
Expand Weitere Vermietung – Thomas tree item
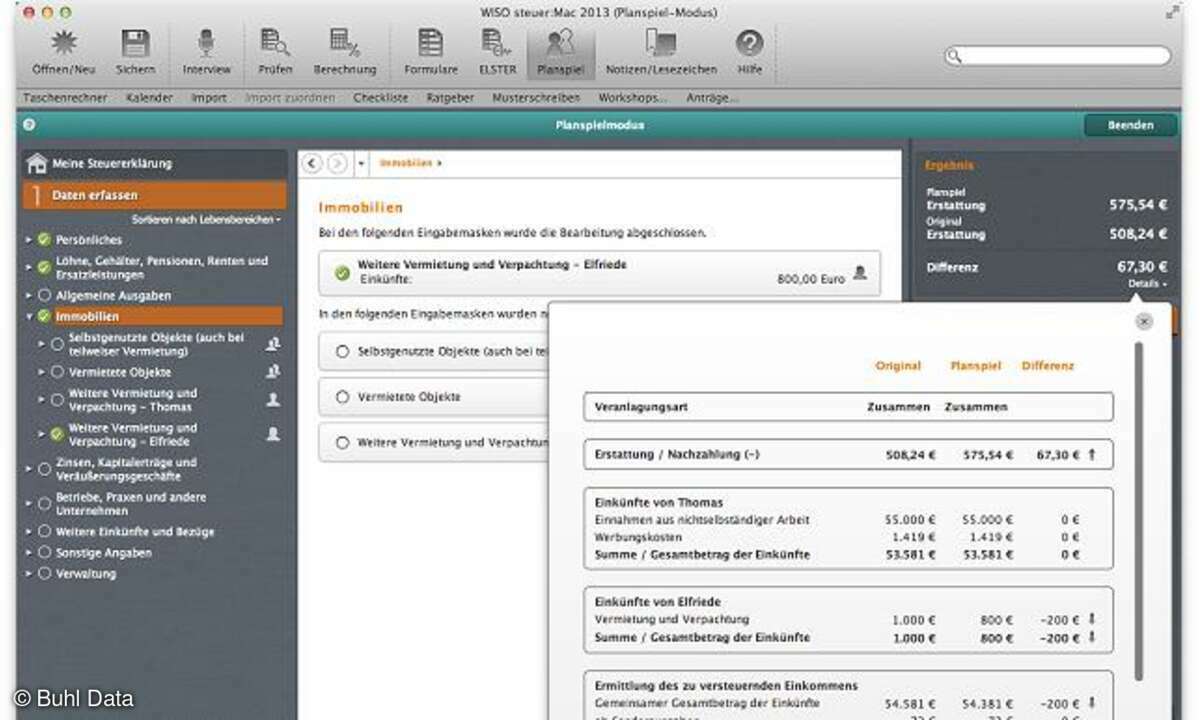tap(42, 400)
